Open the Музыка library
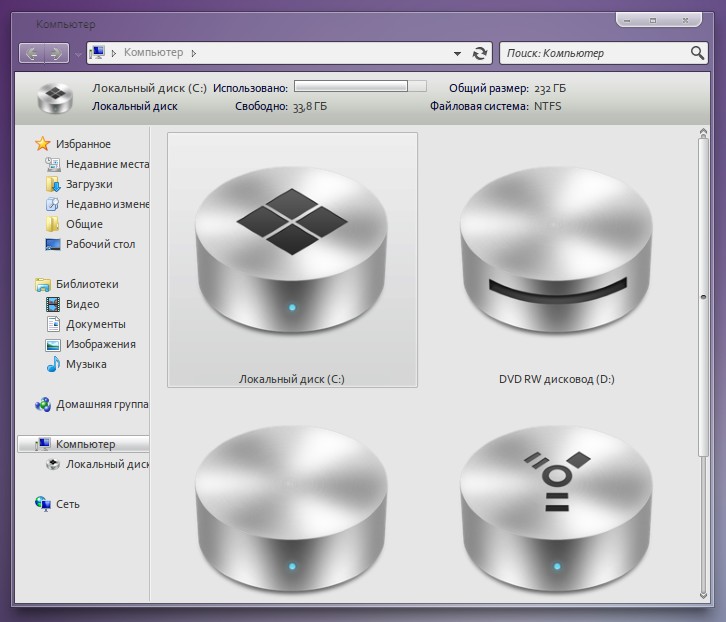Image resolution: width=726 pixels, height=622 pixels. pos(86,364)
